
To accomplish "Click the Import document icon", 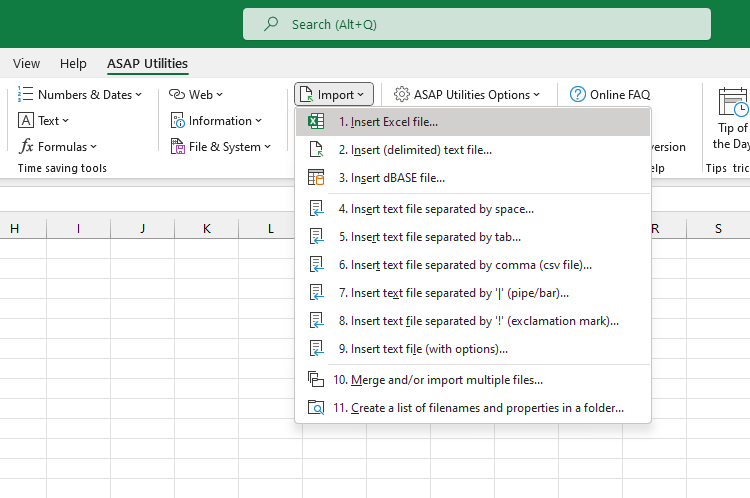I will tap(306, 94).
